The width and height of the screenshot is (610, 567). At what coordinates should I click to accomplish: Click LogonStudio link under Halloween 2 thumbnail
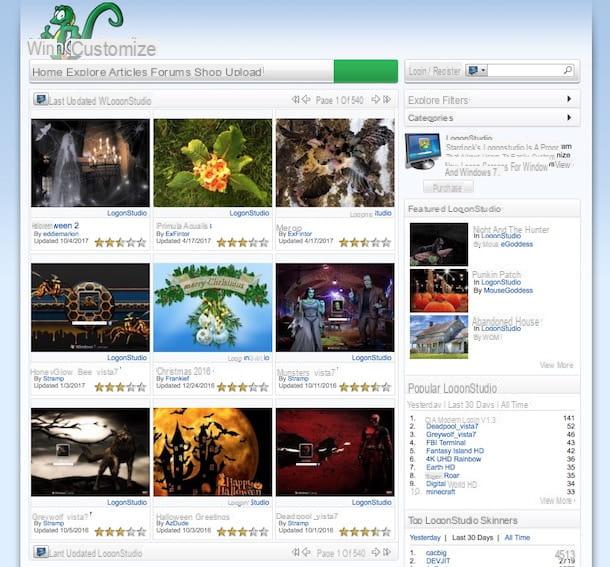[127, 213]
